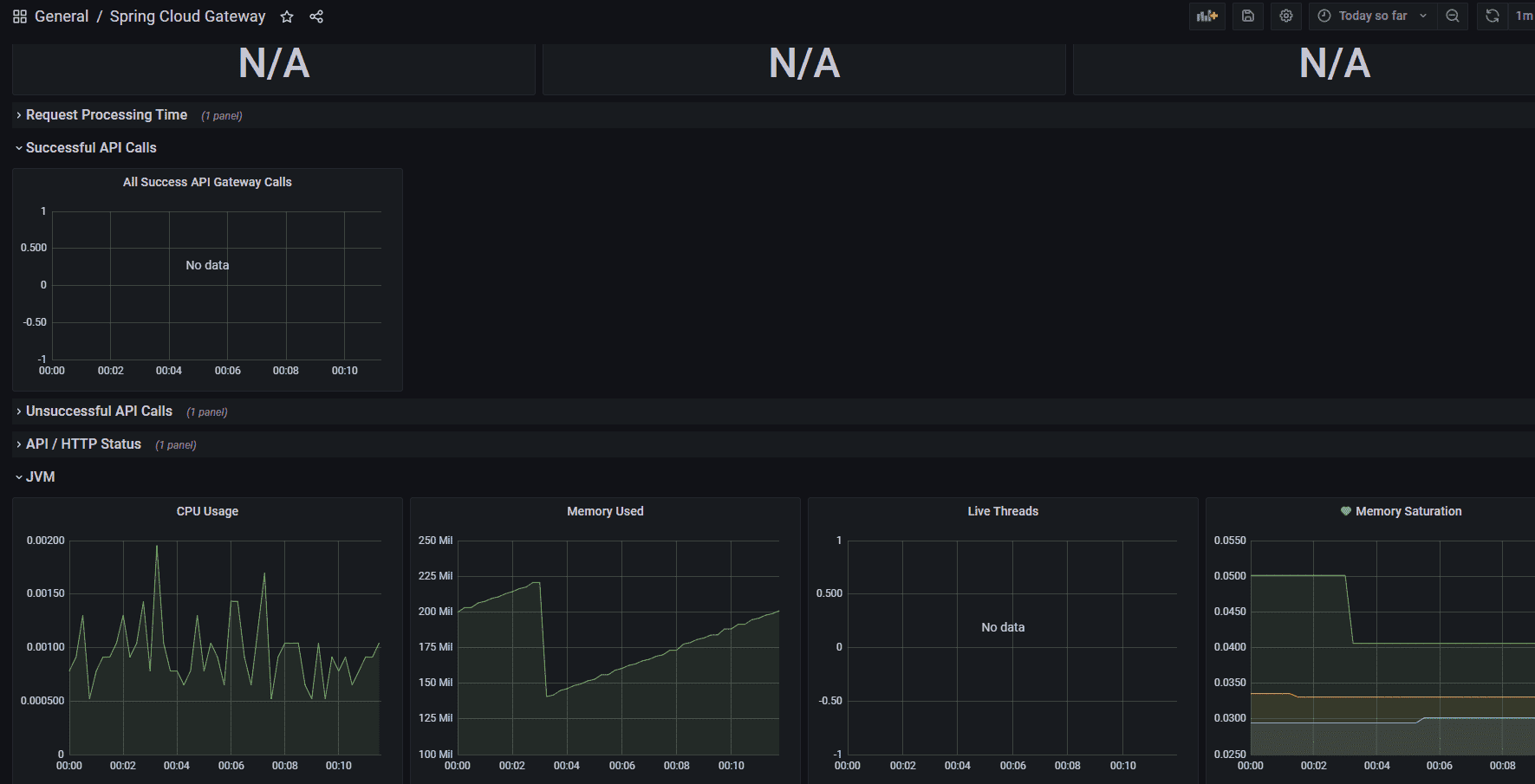Click the heart icon on Memory Saturation
This screenshot has height=784, width=1535.
tap(1346, 511)
